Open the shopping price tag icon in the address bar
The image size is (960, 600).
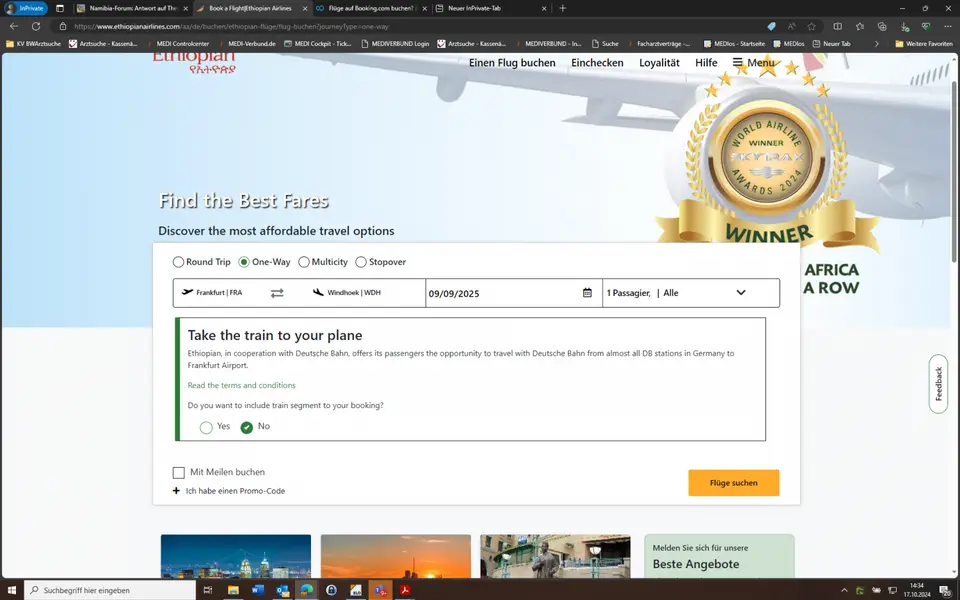(771, 26)
